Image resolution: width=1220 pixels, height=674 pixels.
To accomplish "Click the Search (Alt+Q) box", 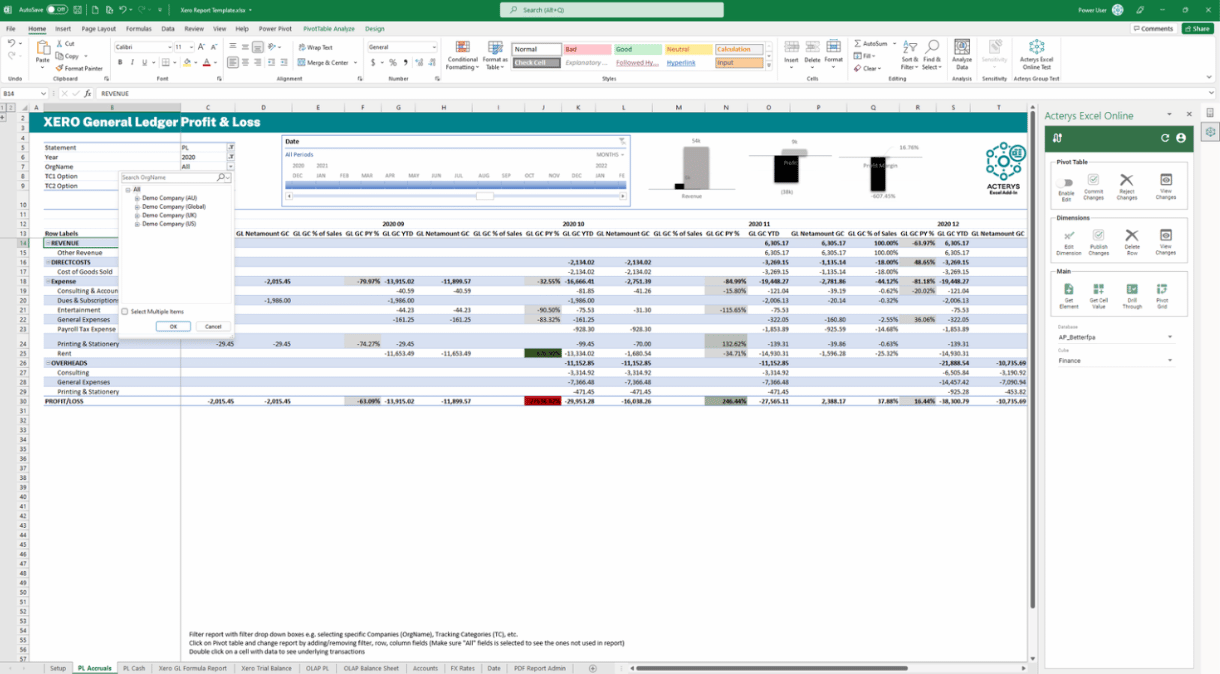I will click(x=611, y=9).
